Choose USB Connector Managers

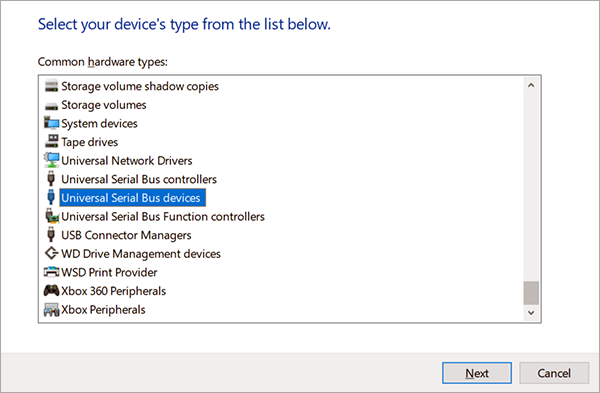tap(126, 235)
